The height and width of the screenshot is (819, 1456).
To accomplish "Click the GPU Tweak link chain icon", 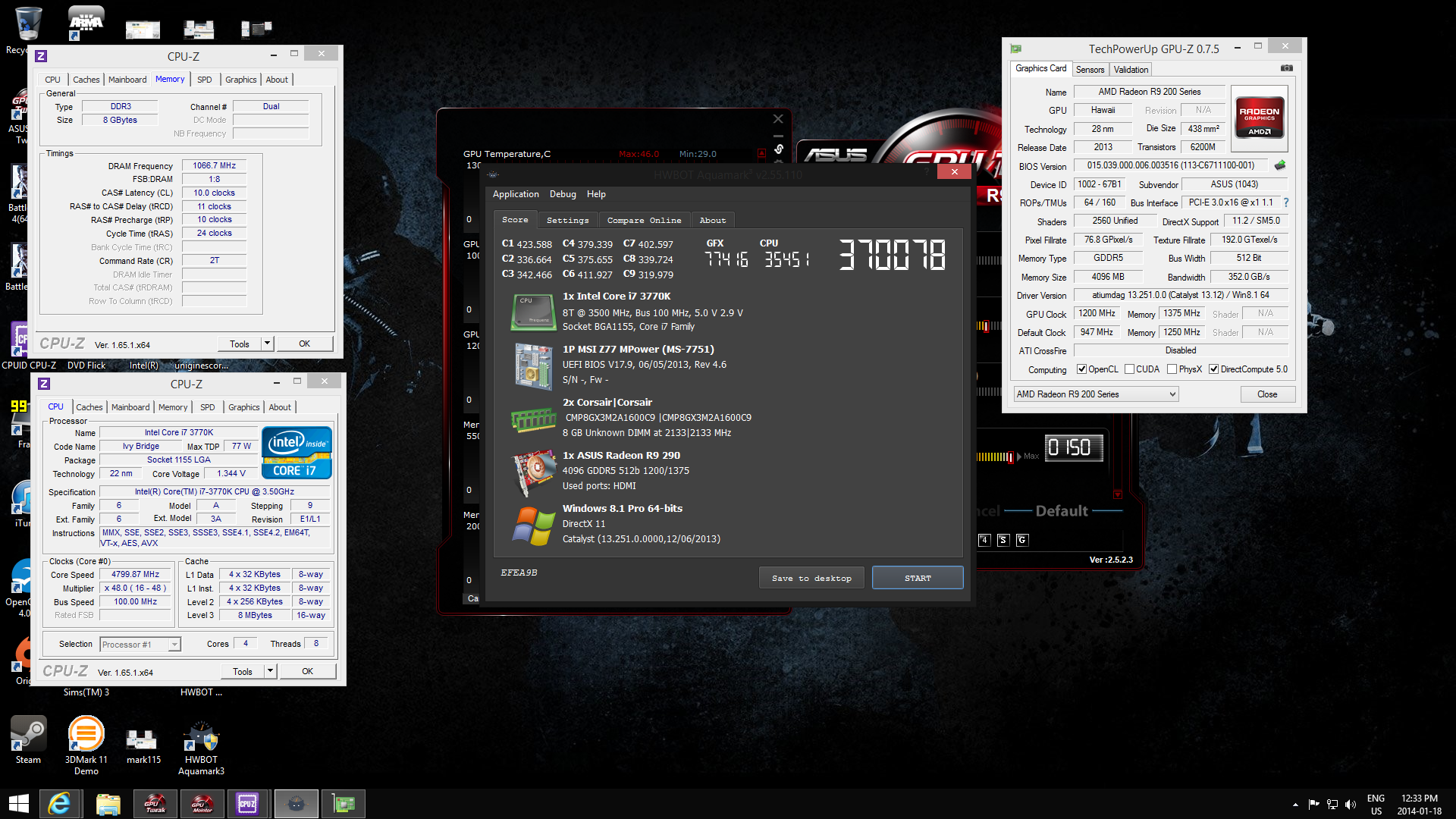I will [779, 149].
